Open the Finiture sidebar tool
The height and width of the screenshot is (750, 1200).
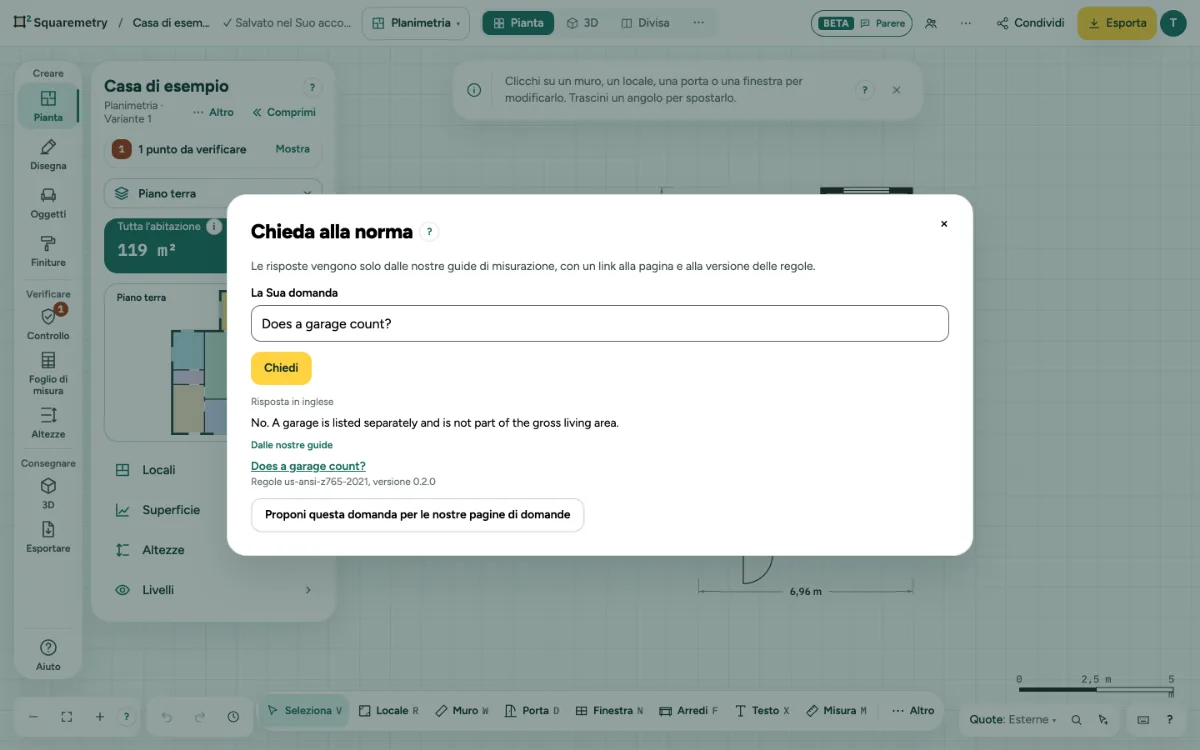click(x=48, y=251)
